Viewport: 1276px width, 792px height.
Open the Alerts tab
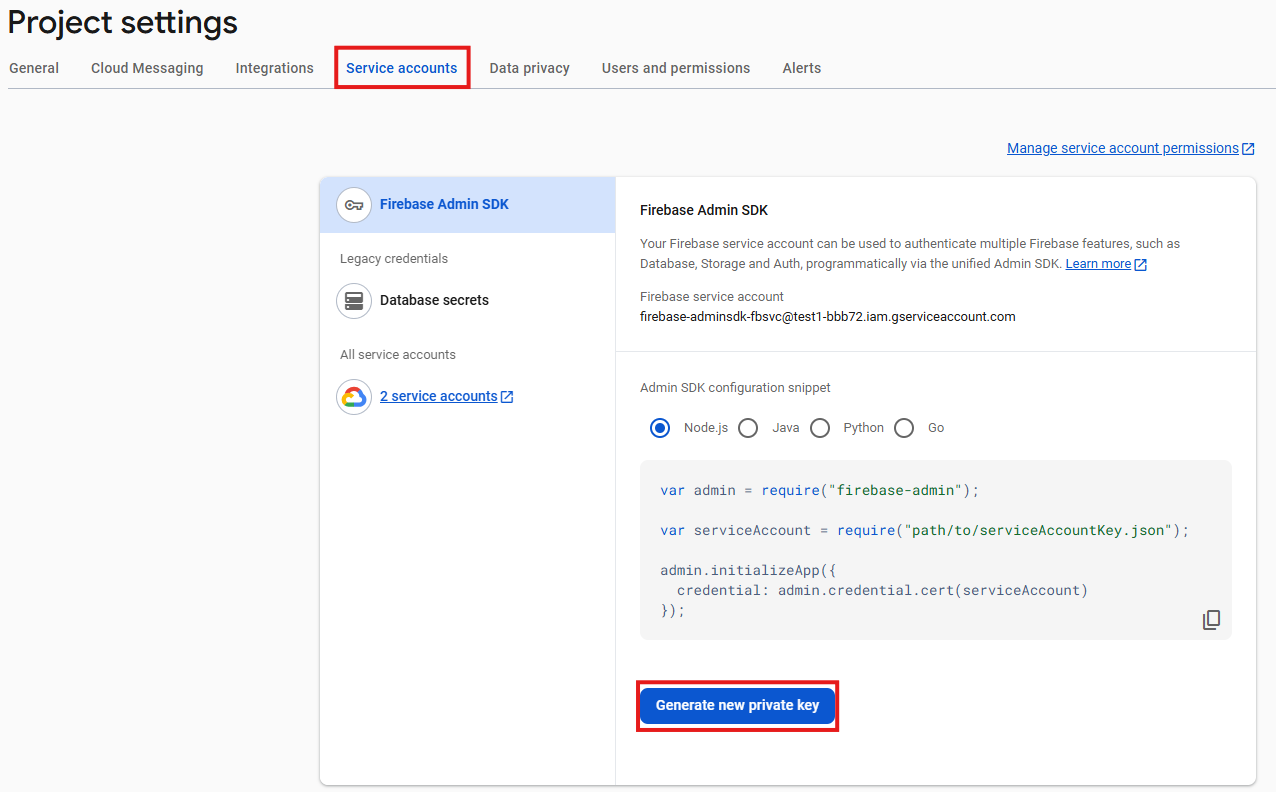802,68
